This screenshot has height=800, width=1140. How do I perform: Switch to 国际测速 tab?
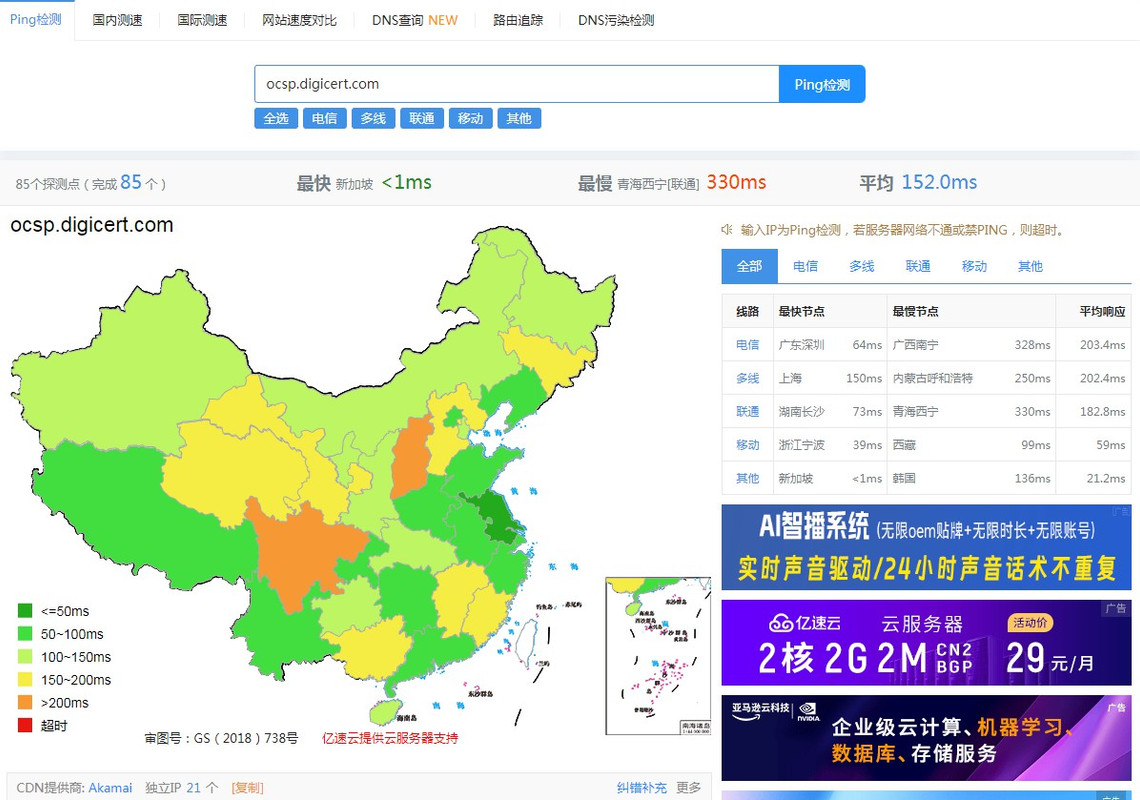click(202, 20)
